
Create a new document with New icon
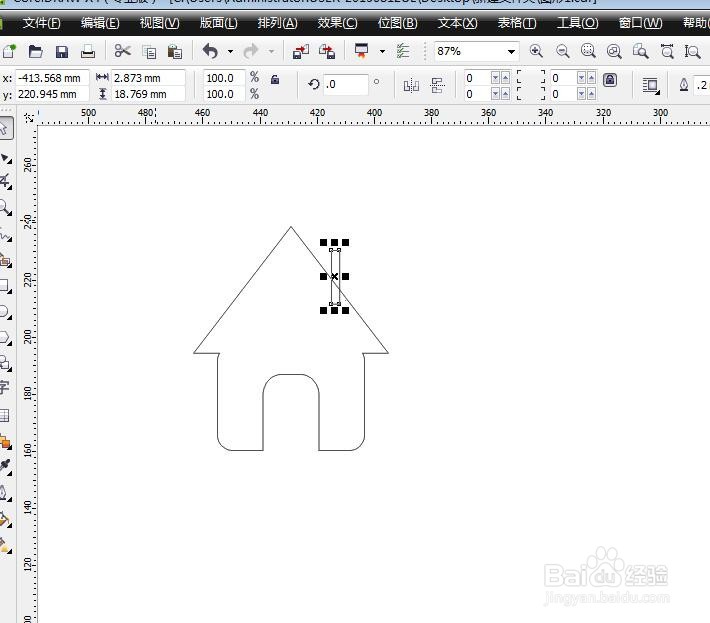point(9,51)
